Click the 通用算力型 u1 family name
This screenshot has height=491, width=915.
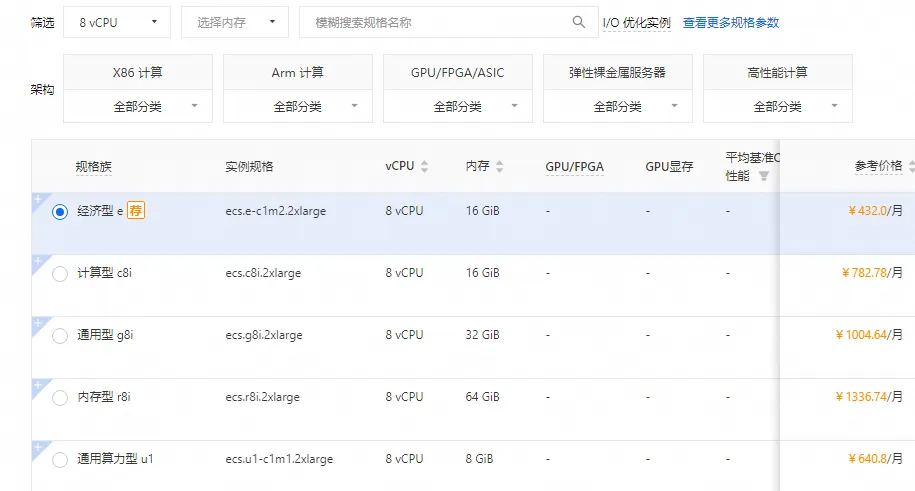[115, 458]
